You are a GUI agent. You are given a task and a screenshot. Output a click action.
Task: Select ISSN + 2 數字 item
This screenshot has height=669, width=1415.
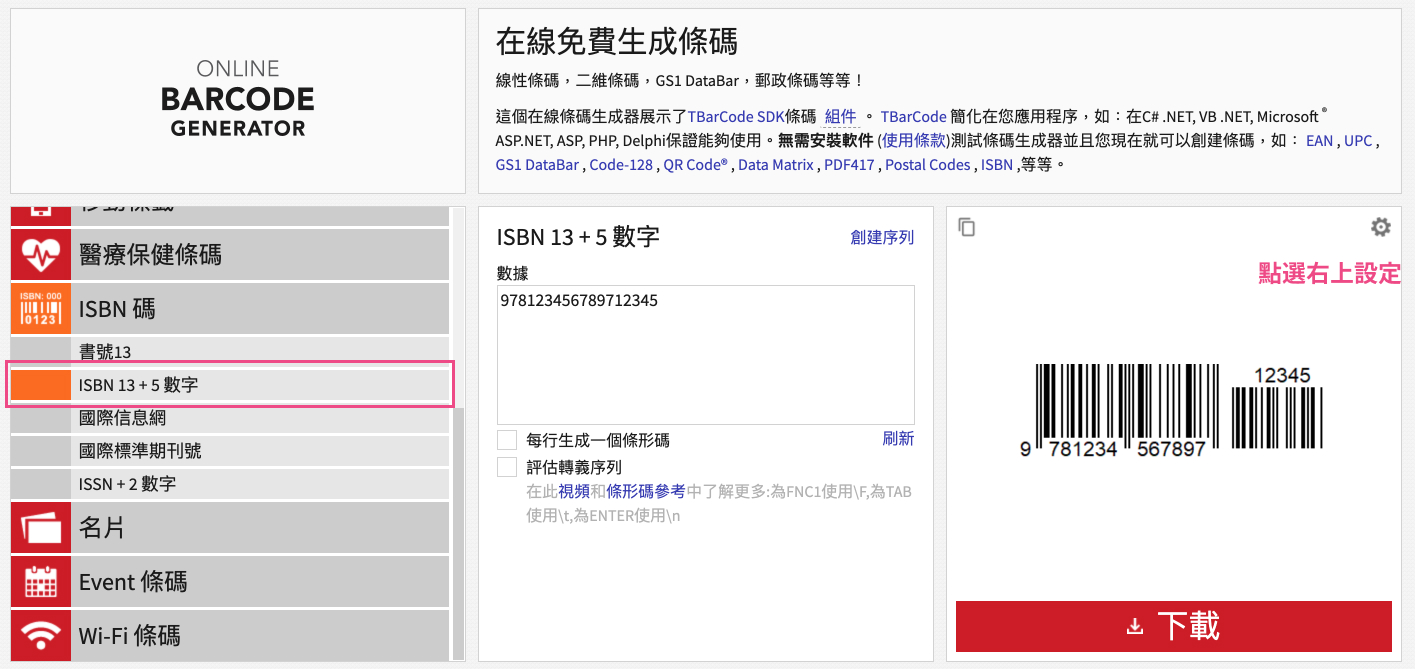tap(127, 483)
